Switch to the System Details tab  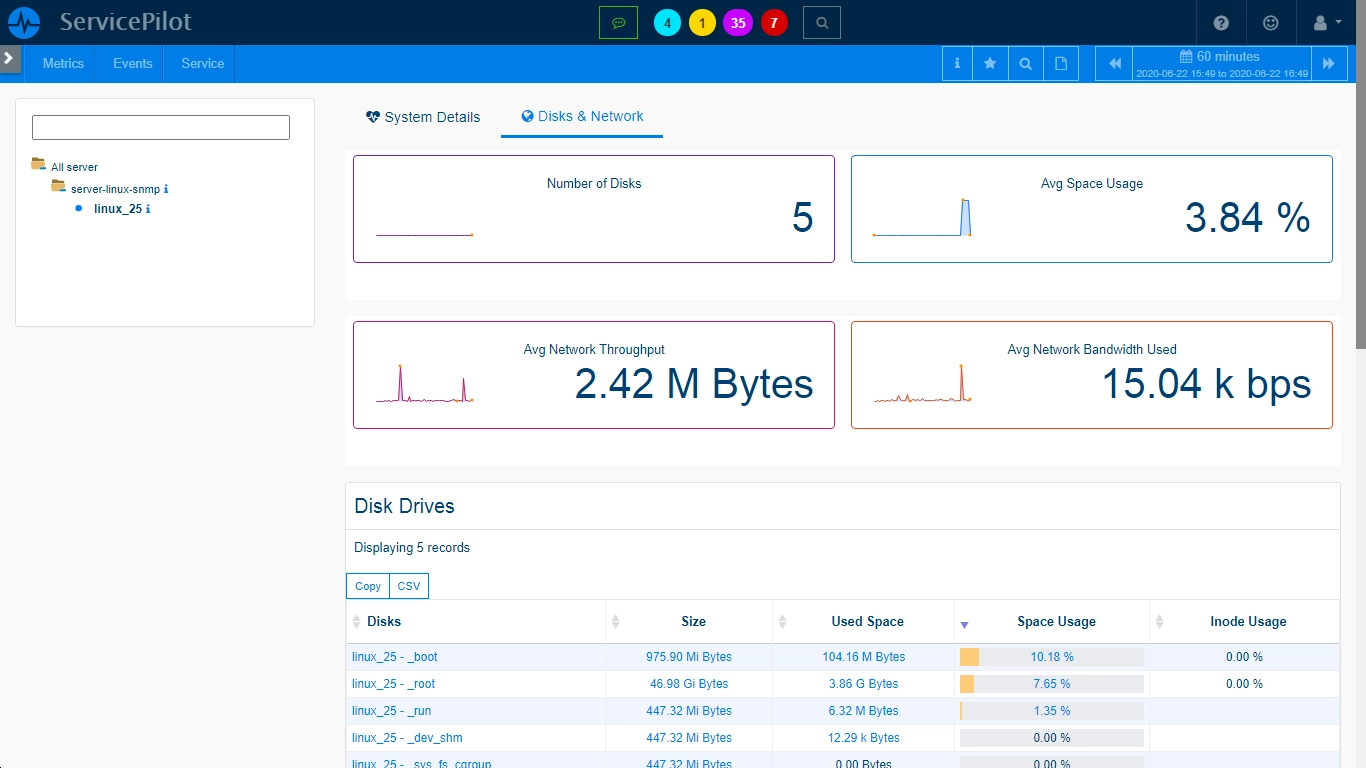click(x=423, y=117)
